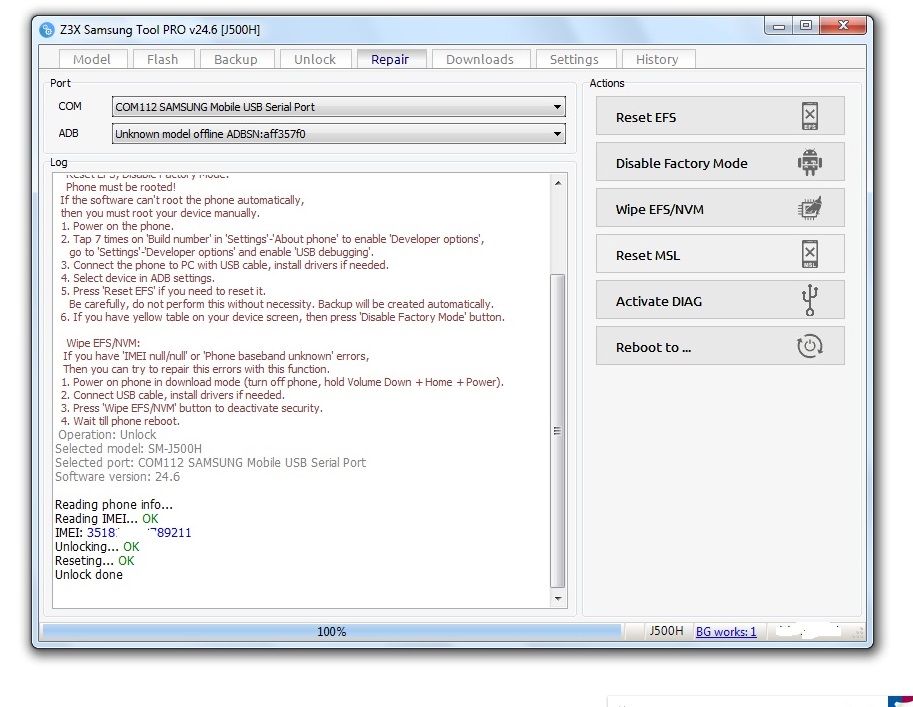Close the Z3X Samsung Tool window
This screenshot has width=913, height=707.
843,26
